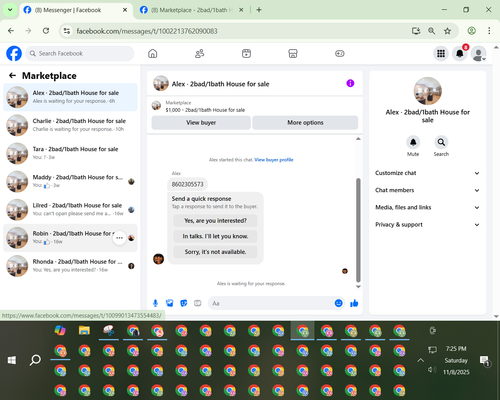Open the View buyer profile link

pos(274,160)
